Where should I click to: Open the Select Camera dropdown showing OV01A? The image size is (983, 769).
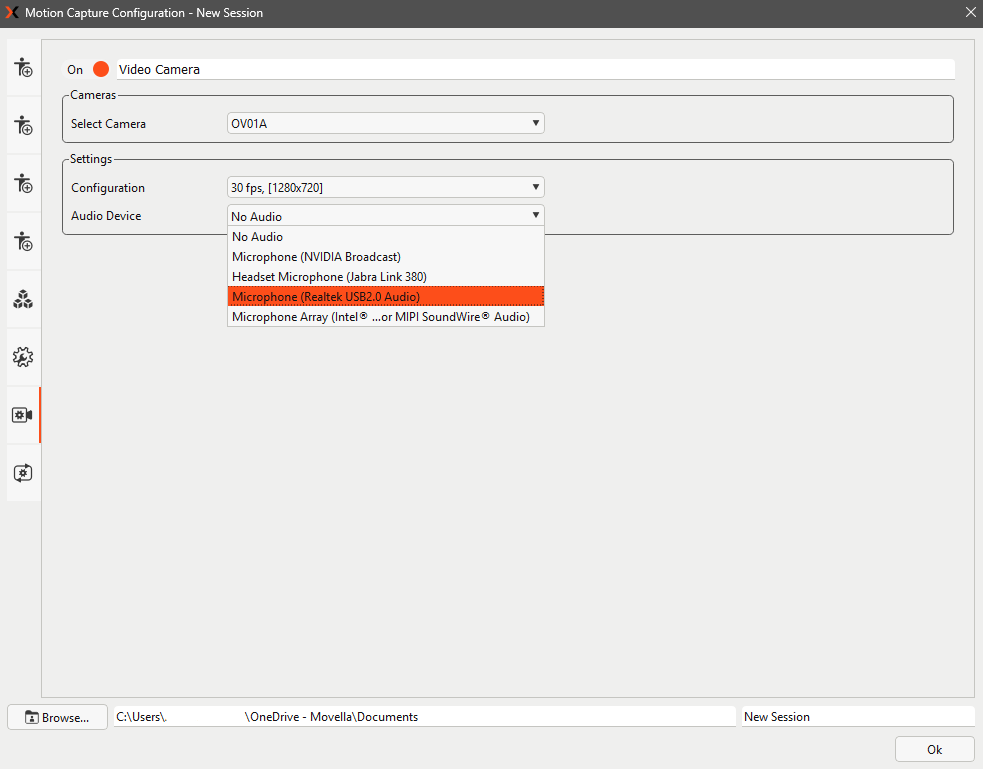[x=386, y=123]
